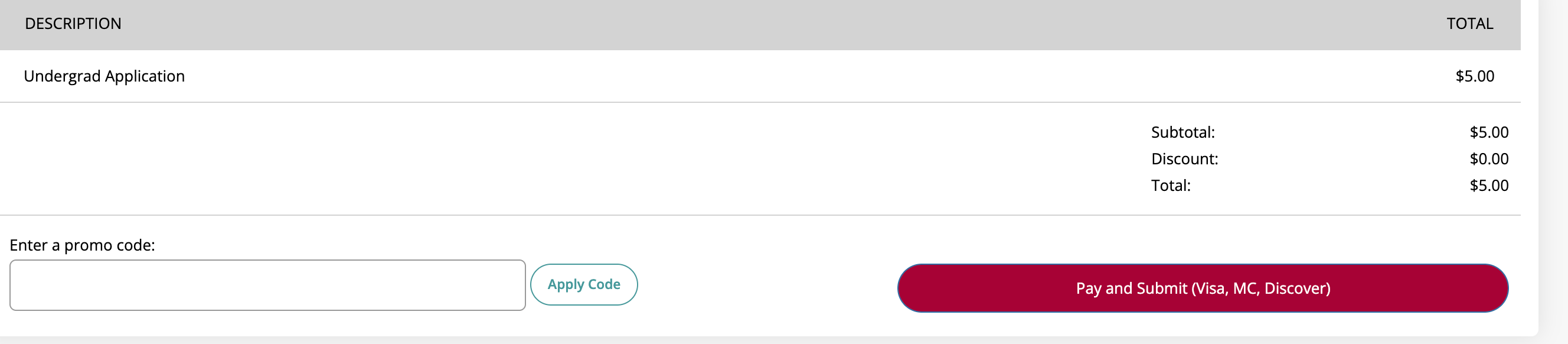Click blank space in the Undergrad Application row

[x=730, y=76]
